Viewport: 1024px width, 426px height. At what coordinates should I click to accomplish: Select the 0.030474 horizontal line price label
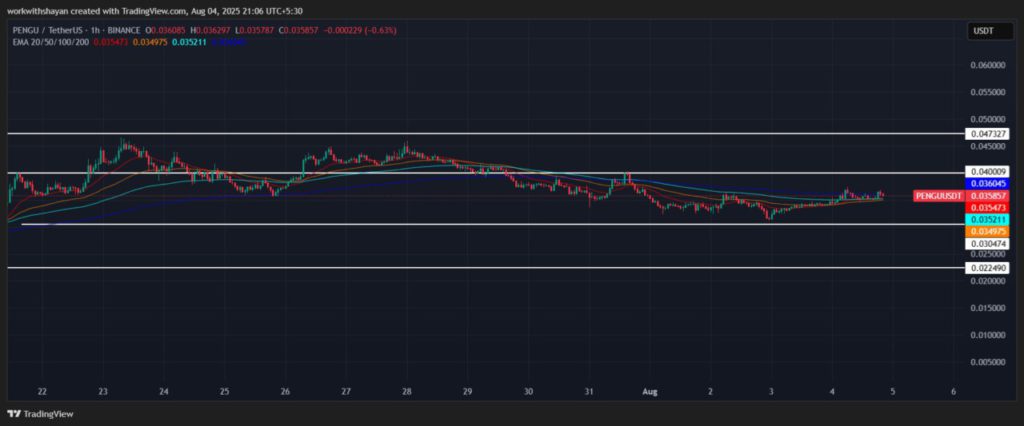pyautogui.click(x=987, y=243)
